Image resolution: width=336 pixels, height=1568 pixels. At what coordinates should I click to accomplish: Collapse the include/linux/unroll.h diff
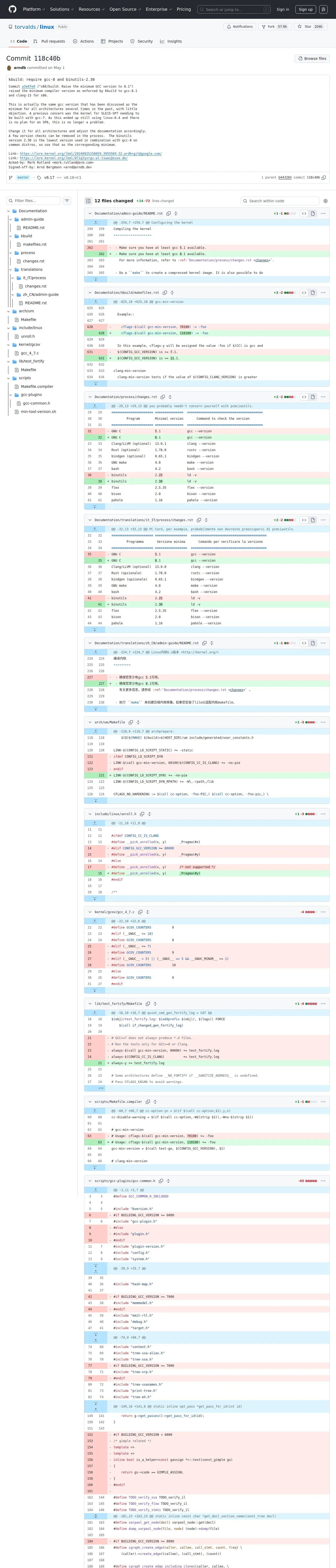point(90,814)
